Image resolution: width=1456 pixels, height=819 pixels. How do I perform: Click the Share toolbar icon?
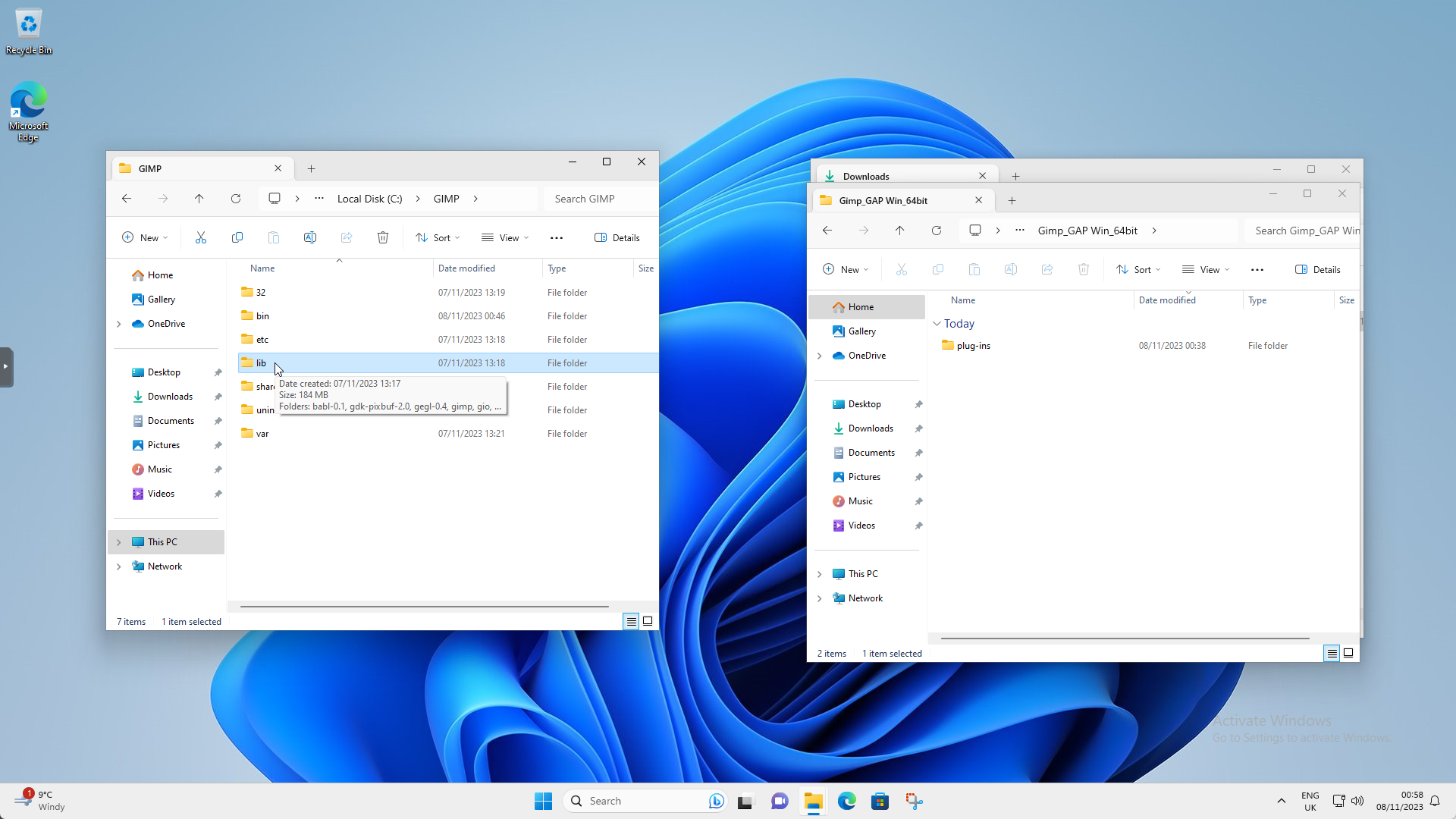pos(347,237)
